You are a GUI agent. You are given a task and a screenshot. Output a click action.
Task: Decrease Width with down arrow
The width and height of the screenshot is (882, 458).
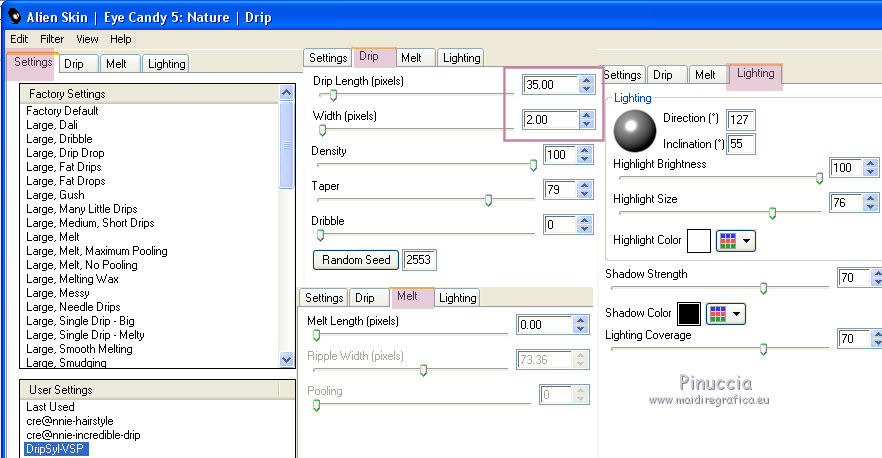point(587,124)
